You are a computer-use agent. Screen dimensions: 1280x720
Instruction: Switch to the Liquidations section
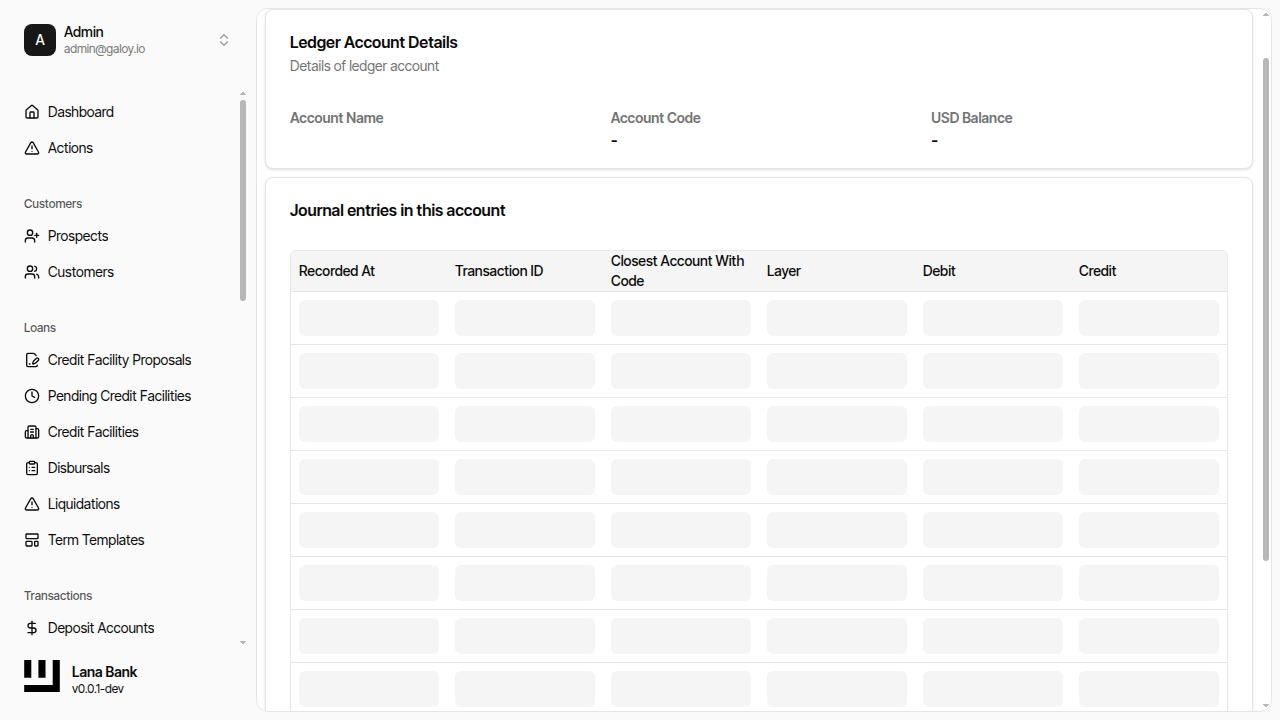tap(84, 503)
